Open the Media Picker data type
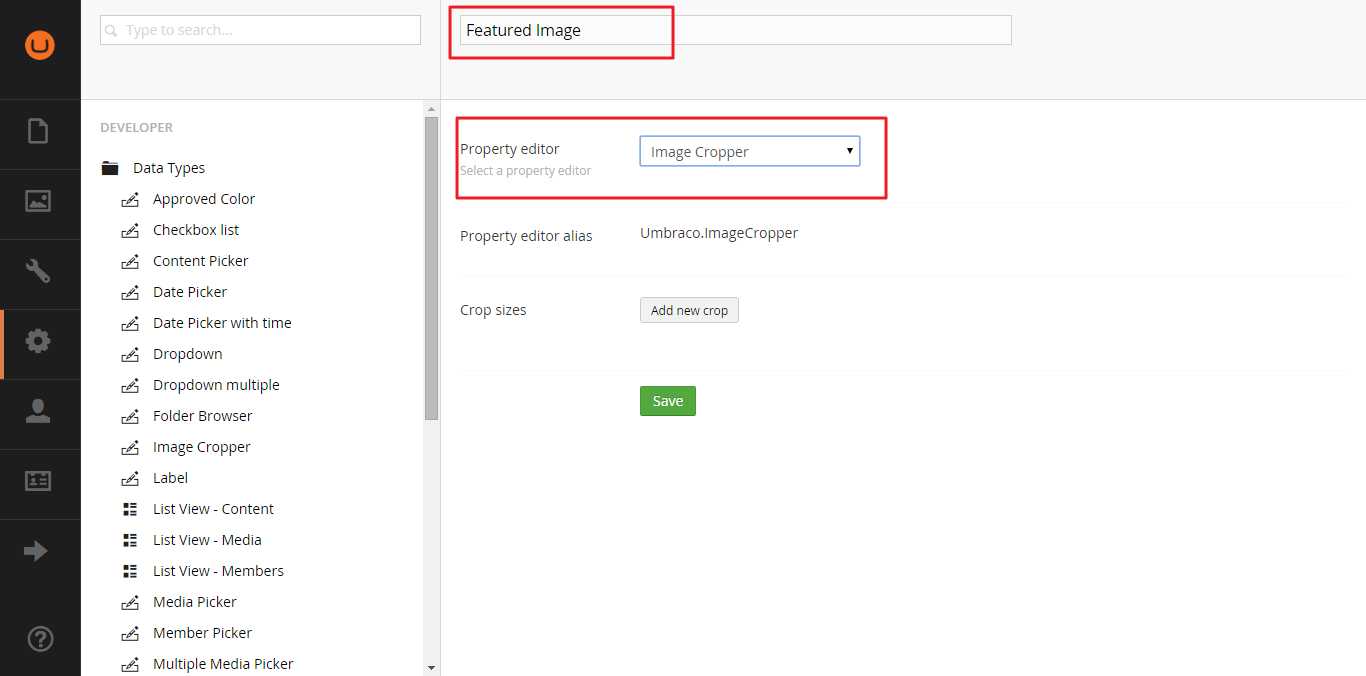This screenshot has width=1366, height=676. coord(195,602)
